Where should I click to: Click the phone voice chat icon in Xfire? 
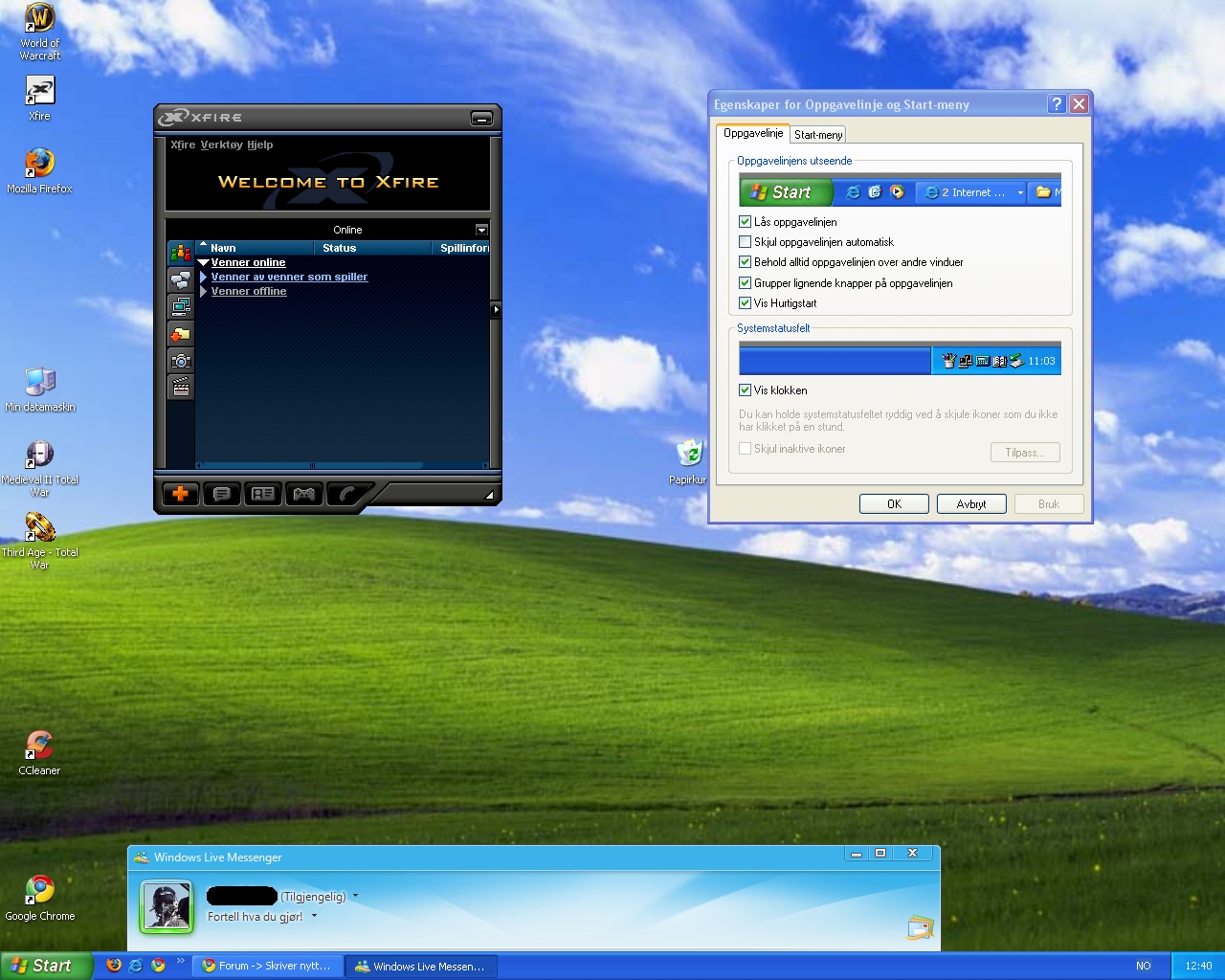coord(346,494)
